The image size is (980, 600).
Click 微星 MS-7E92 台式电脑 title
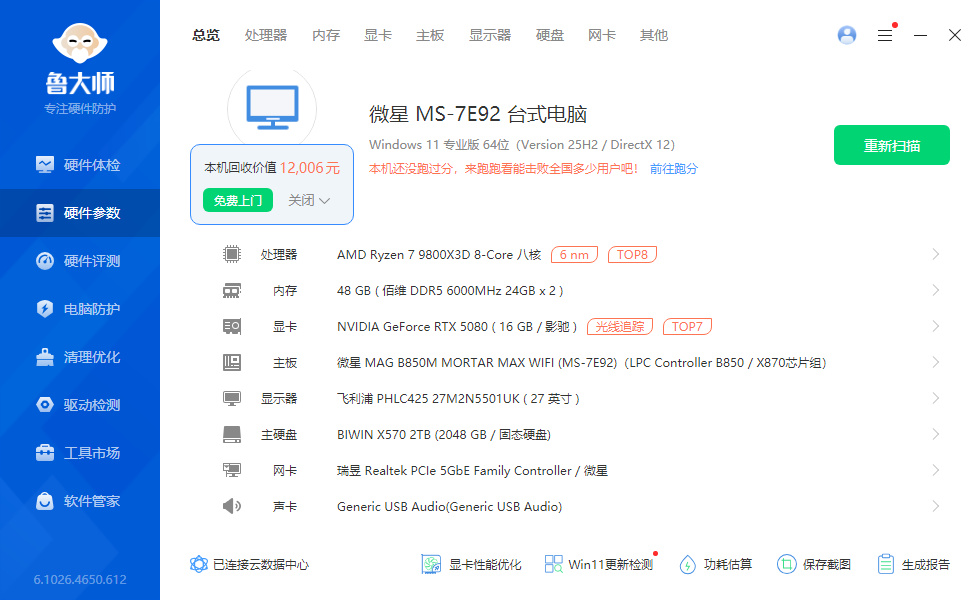coord(478,114)
